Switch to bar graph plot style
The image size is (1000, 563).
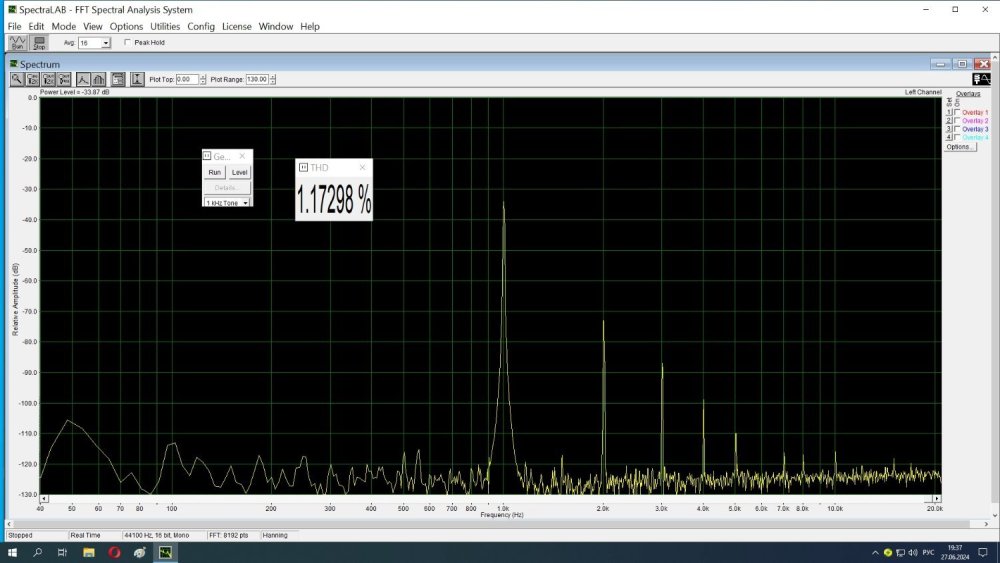coord(99,79)
